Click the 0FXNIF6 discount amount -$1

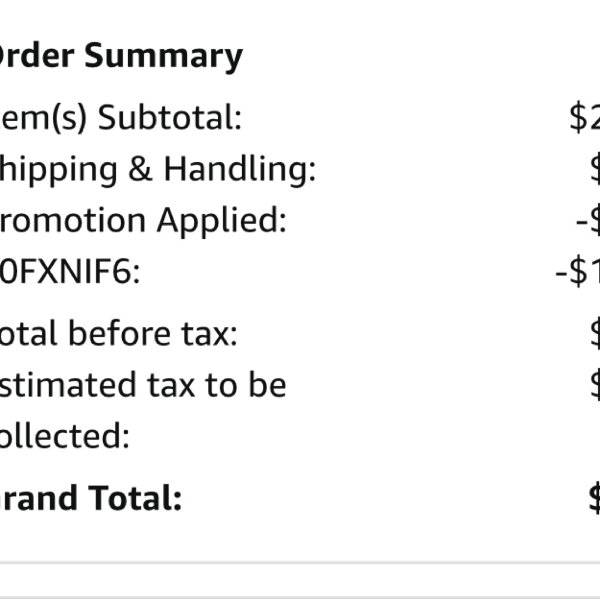pyautogui.click(x=578, y=271)
